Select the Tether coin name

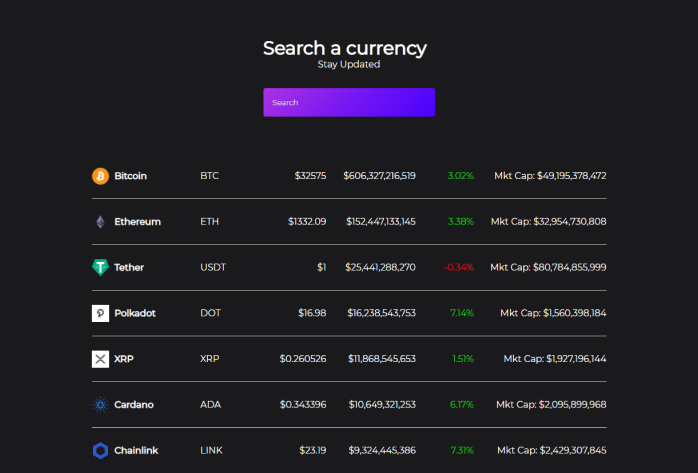129,267
